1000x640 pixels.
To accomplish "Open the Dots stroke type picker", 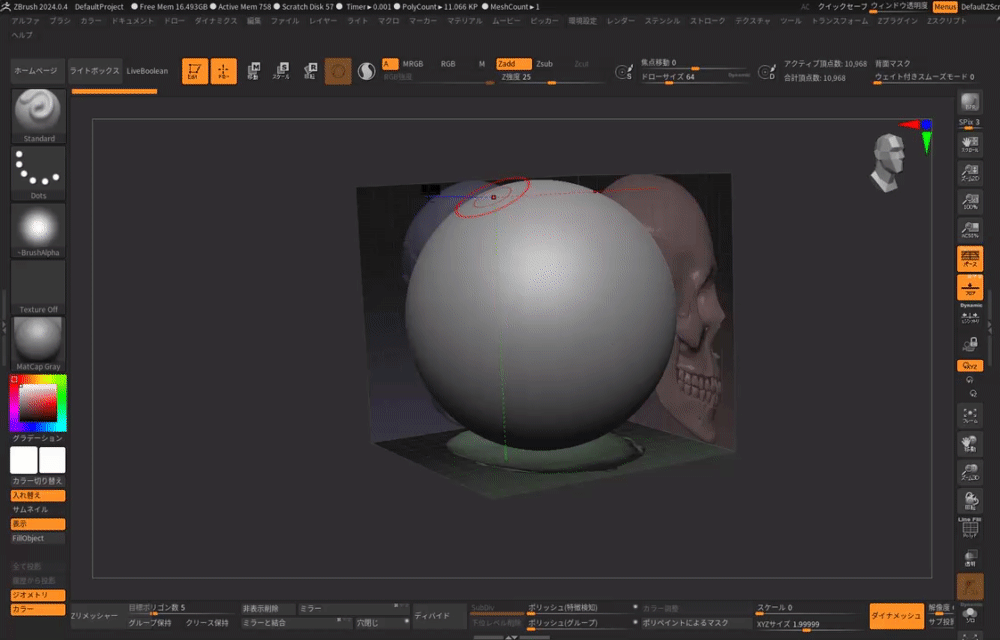I will tap(39, 170).
